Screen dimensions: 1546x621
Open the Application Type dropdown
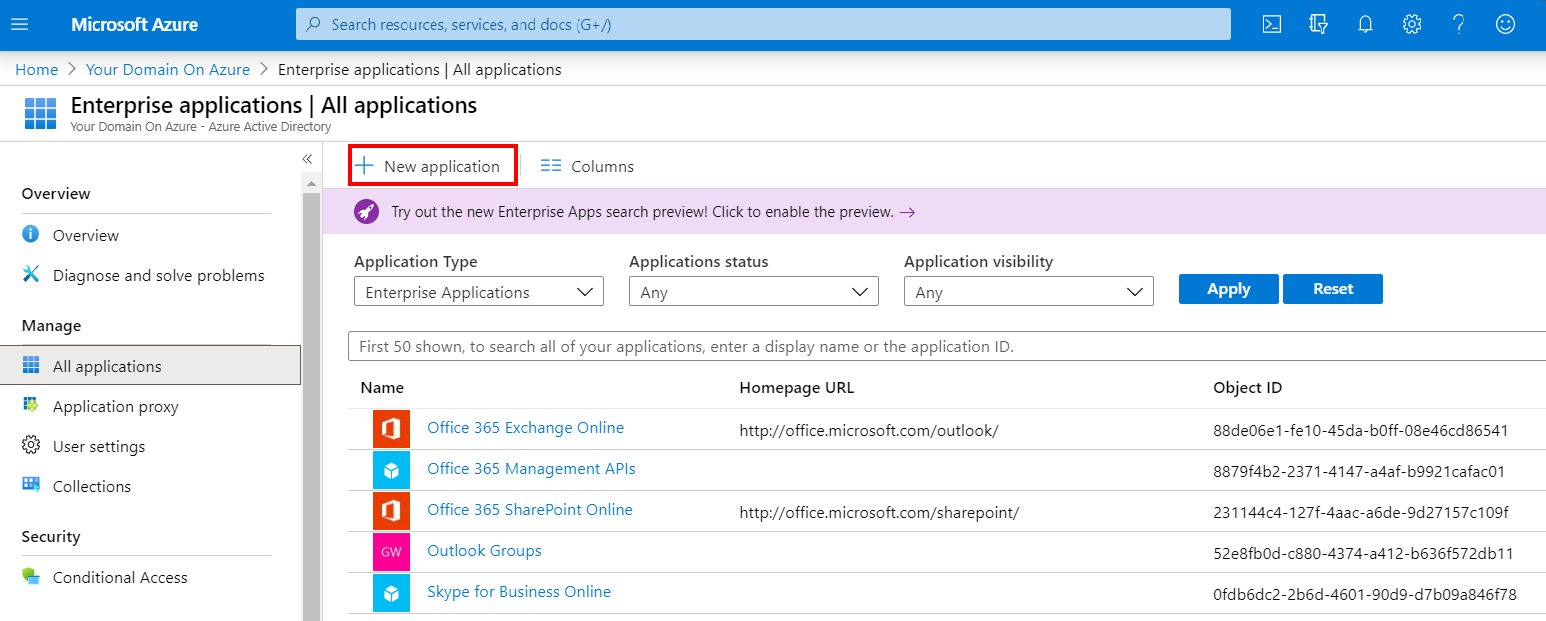478,291
